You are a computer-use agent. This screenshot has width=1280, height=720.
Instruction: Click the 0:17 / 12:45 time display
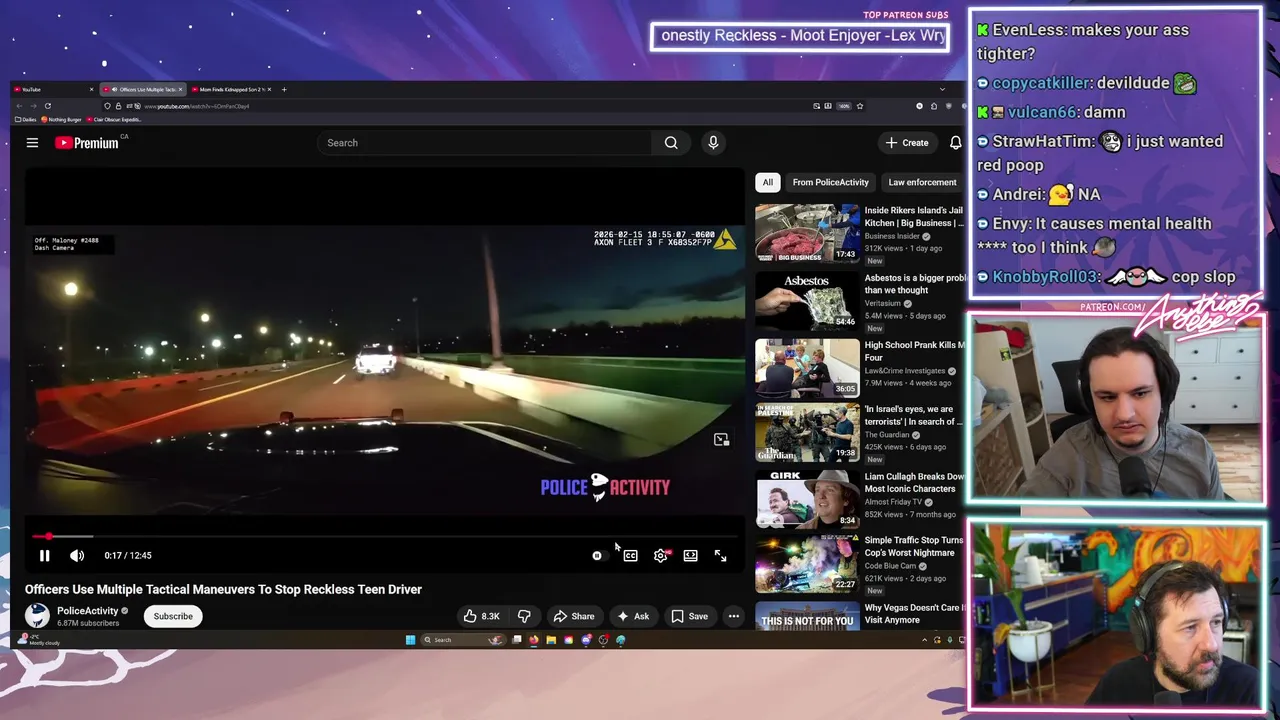pyautogui.click(x=128, y=555)
